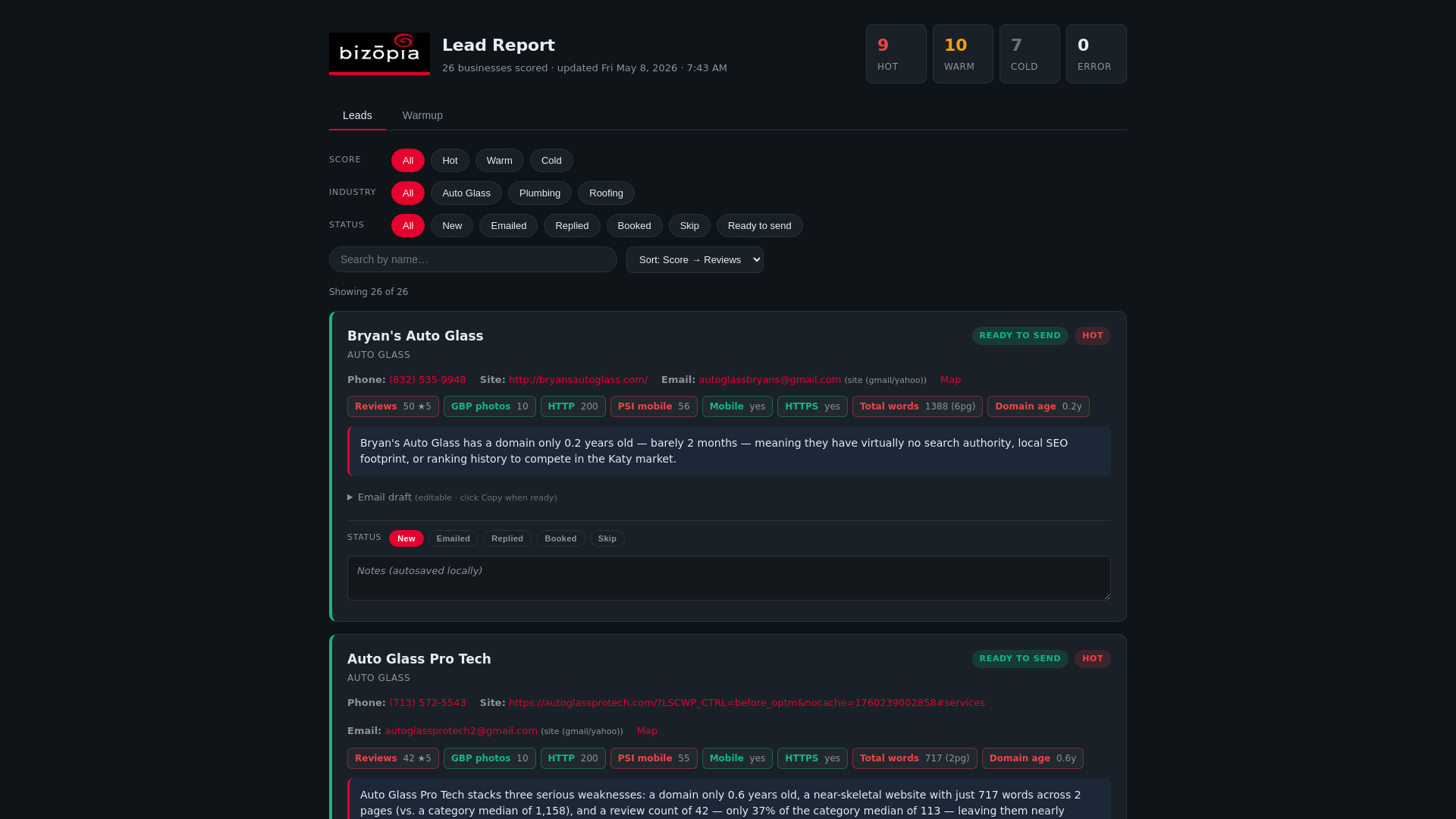Filter by Emailed status in top filters
This screenshot has width=1456, height=819.
click(x=508, y=225)
